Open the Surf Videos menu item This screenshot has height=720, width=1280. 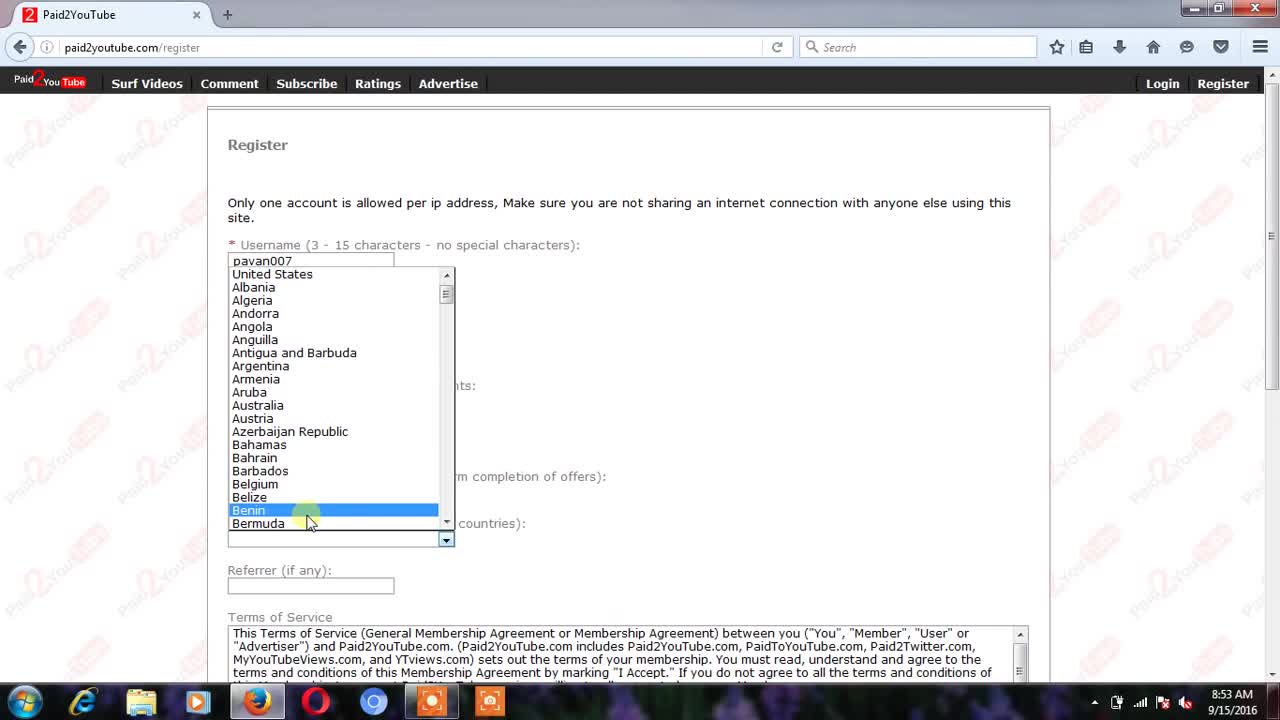pos(147,83)
